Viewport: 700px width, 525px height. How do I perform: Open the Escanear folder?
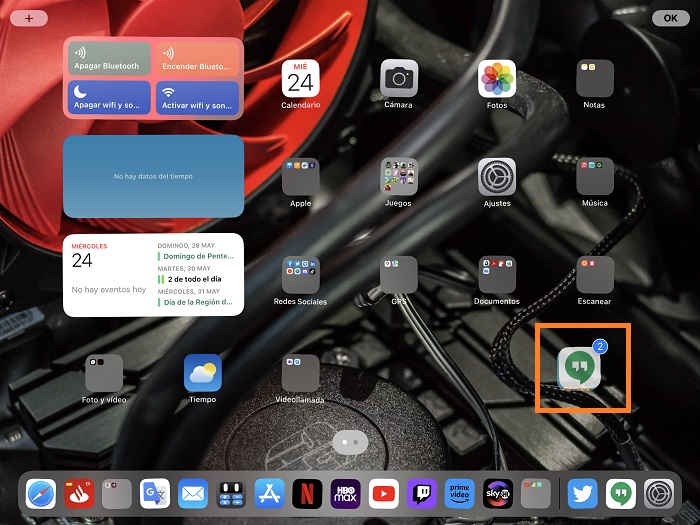tap(595, 275)
